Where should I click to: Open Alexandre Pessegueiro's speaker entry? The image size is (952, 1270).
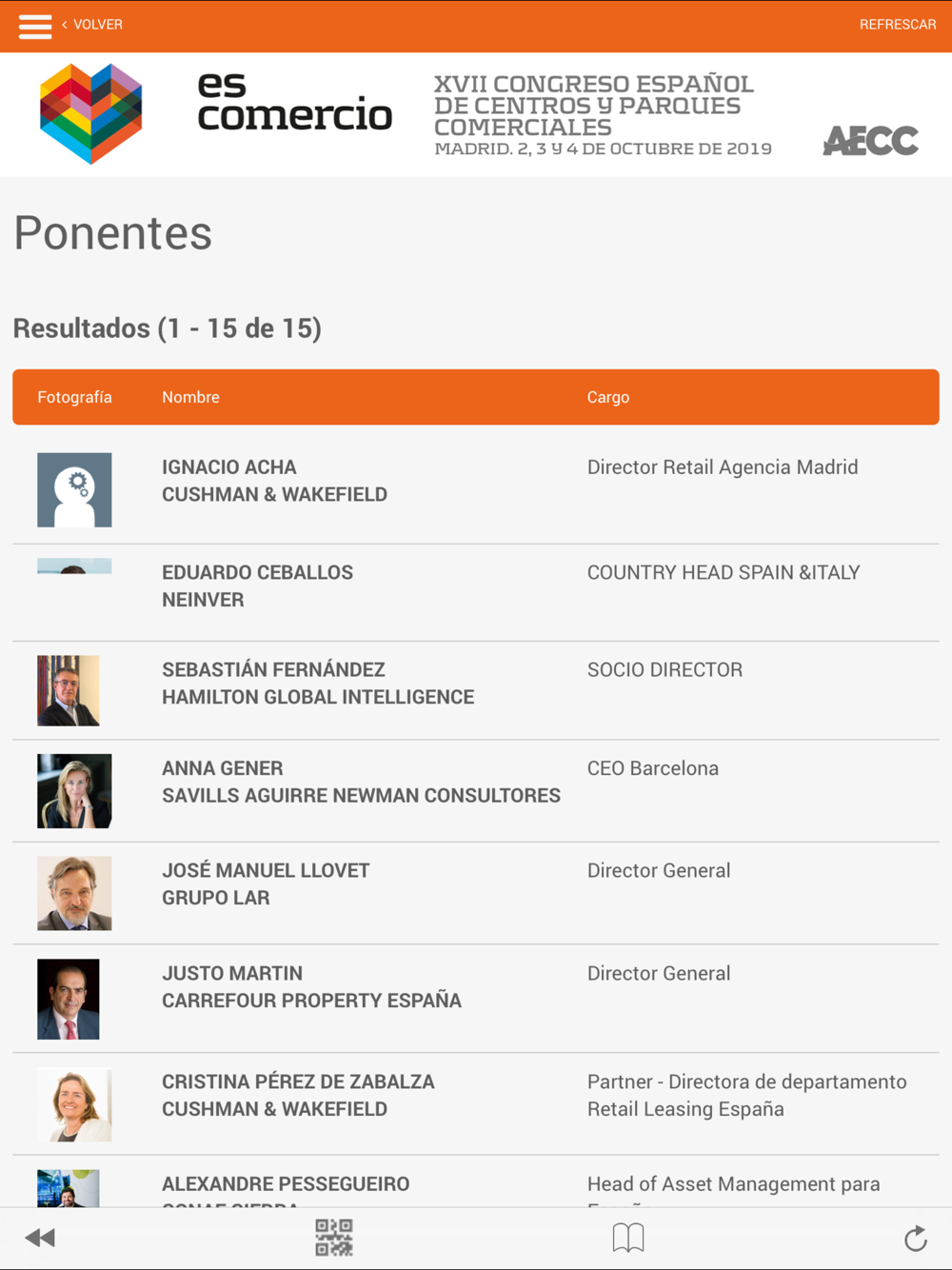(286, 1184)
